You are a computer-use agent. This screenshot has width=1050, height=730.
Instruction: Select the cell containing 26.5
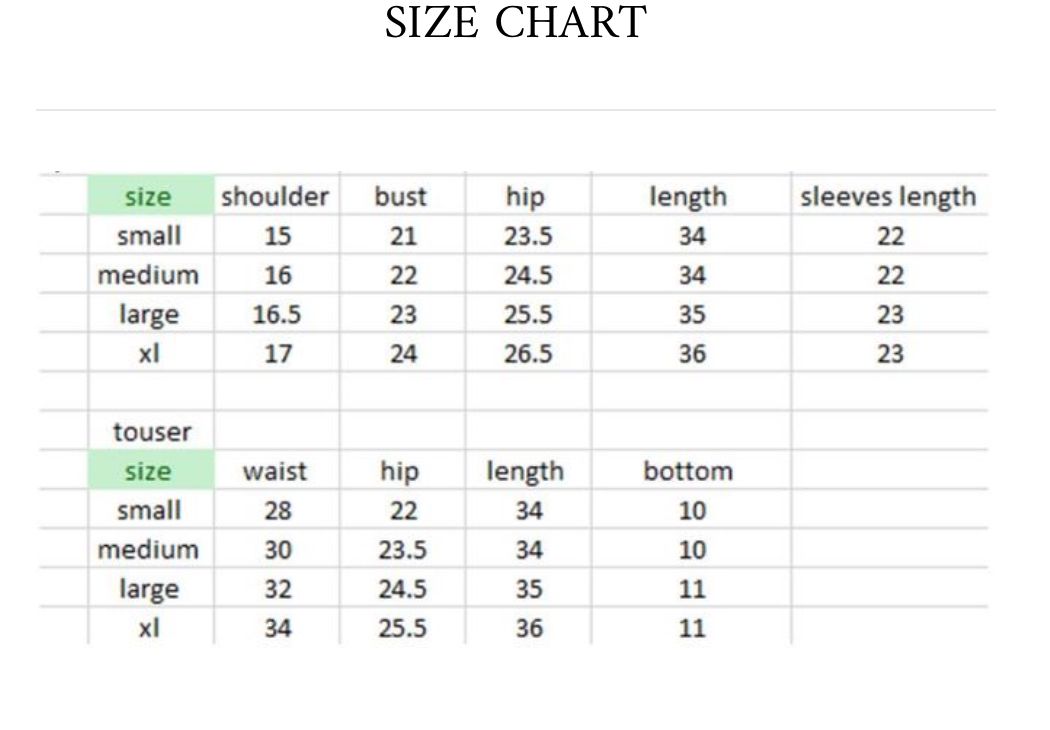528,354
